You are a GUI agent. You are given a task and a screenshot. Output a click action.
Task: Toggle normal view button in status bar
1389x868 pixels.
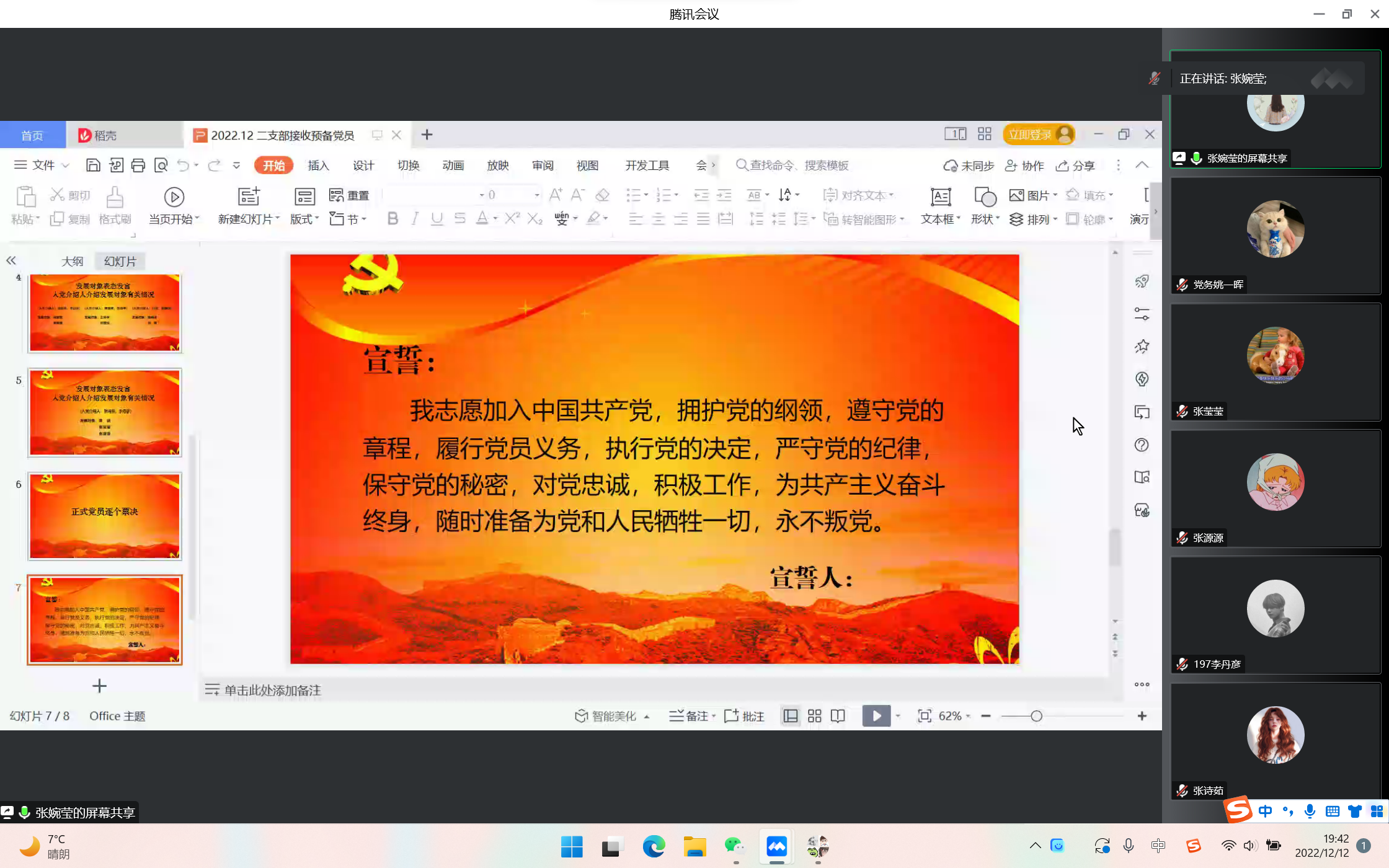tap(791, 716)
